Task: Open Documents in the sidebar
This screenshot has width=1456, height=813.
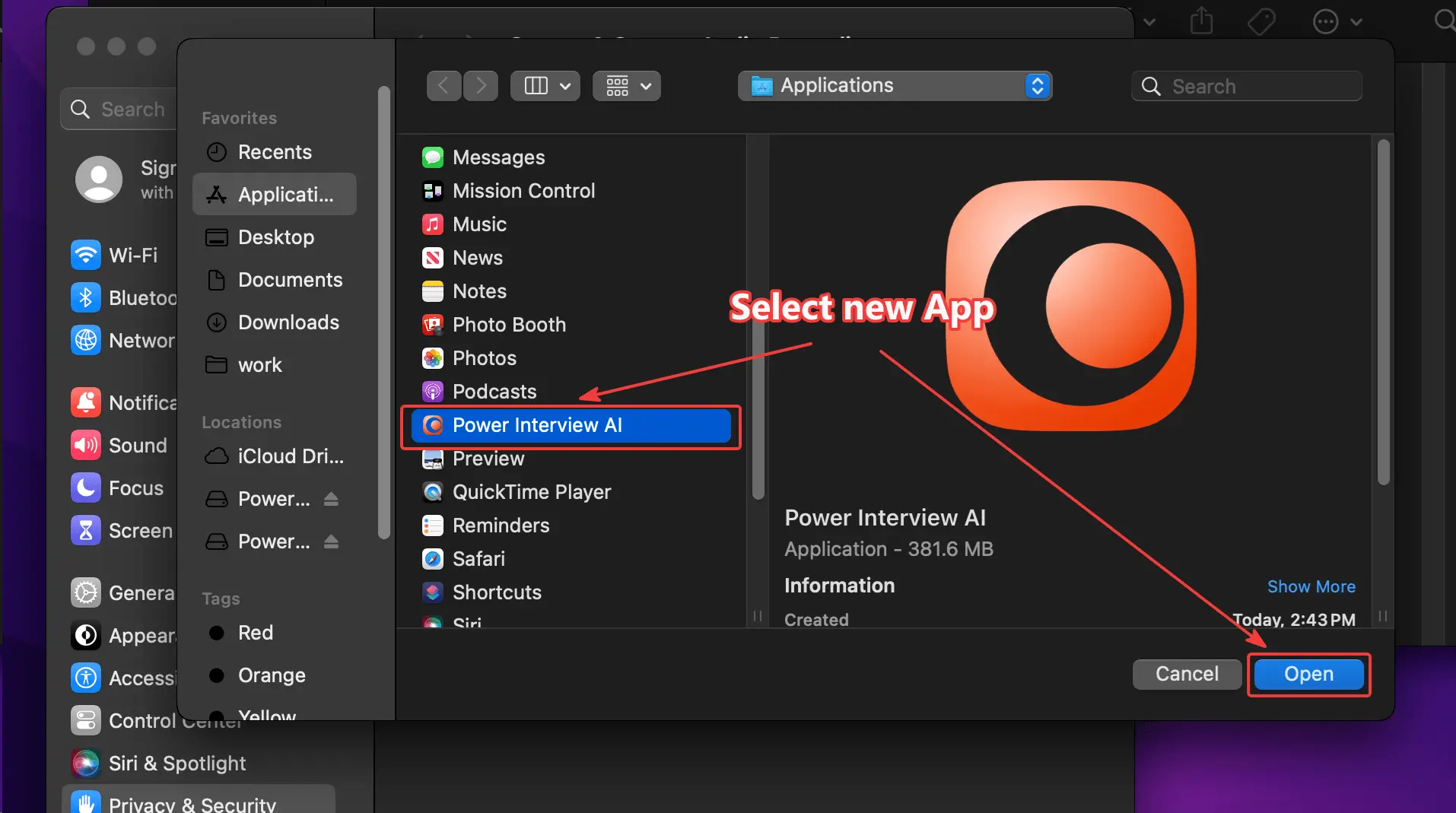Action: pyautogui.click(x=274, y=280)
